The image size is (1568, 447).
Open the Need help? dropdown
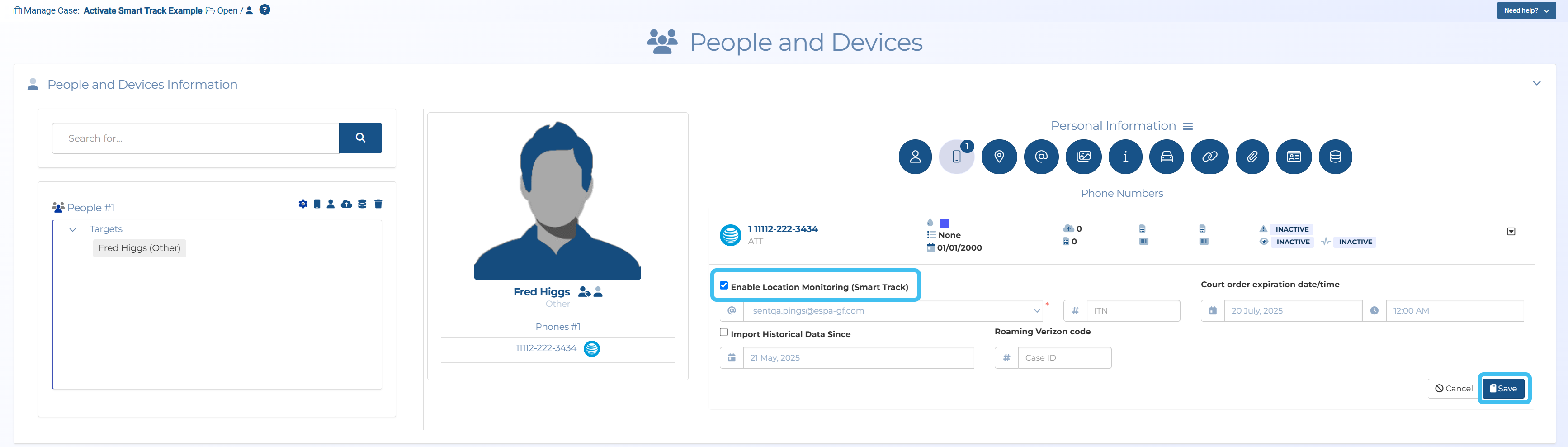coord(1525,10)
